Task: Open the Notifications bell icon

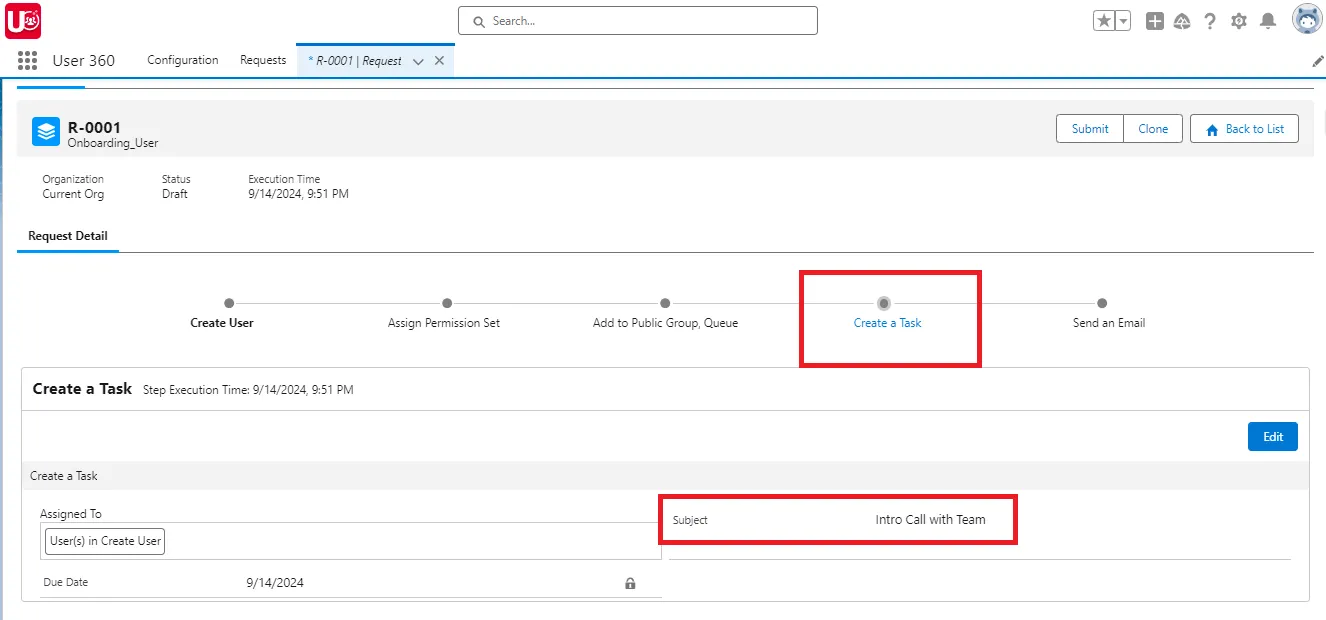Action: pos(1266,20)
